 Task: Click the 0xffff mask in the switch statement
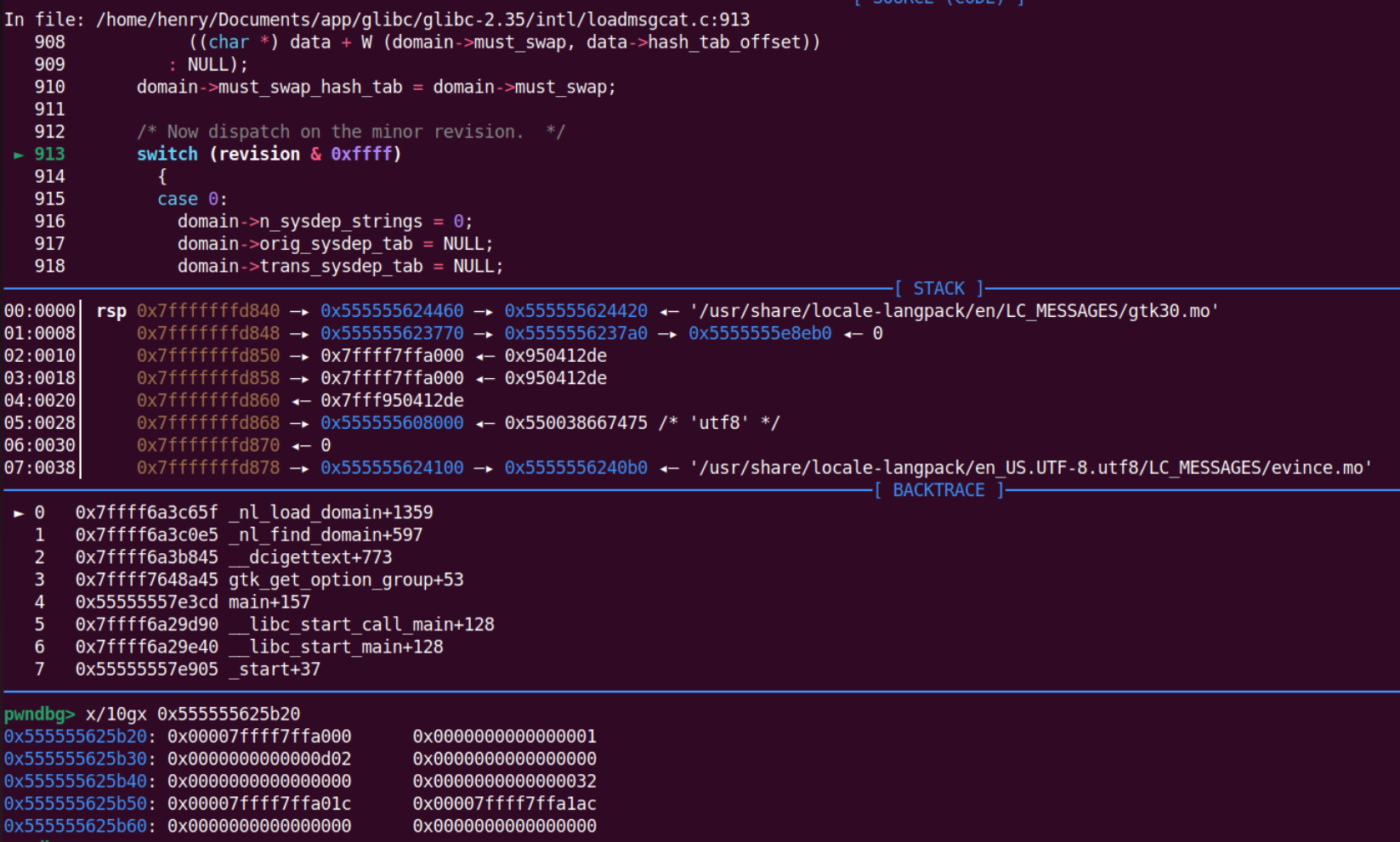point(361,154)
